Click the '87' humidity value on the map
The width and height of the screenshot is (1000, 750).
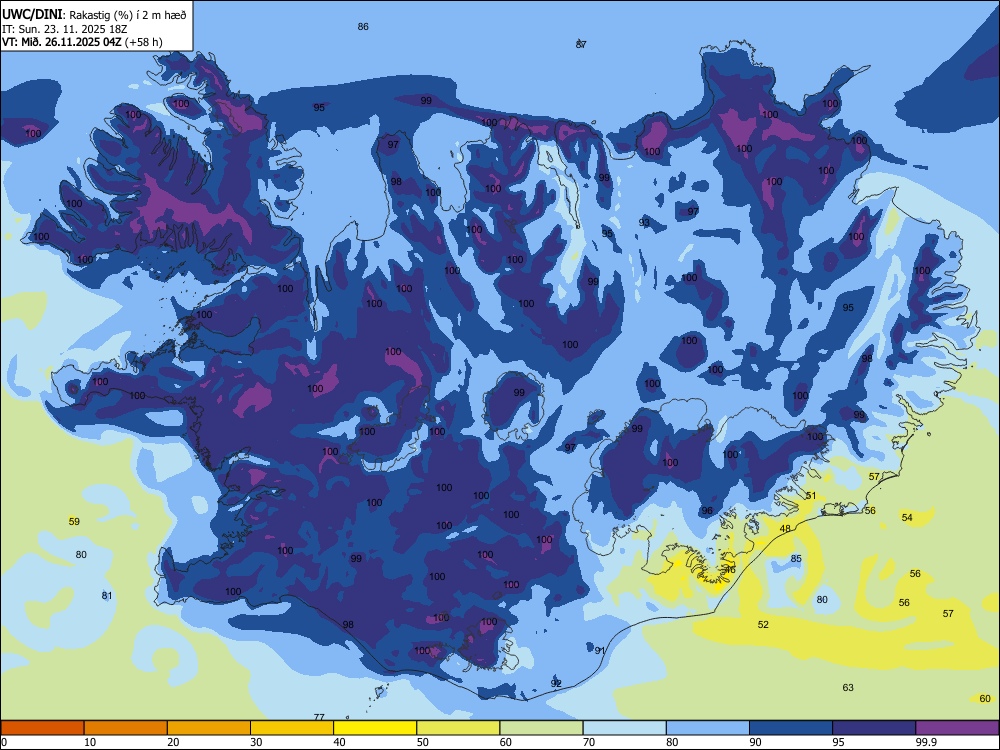click(581, 44)
